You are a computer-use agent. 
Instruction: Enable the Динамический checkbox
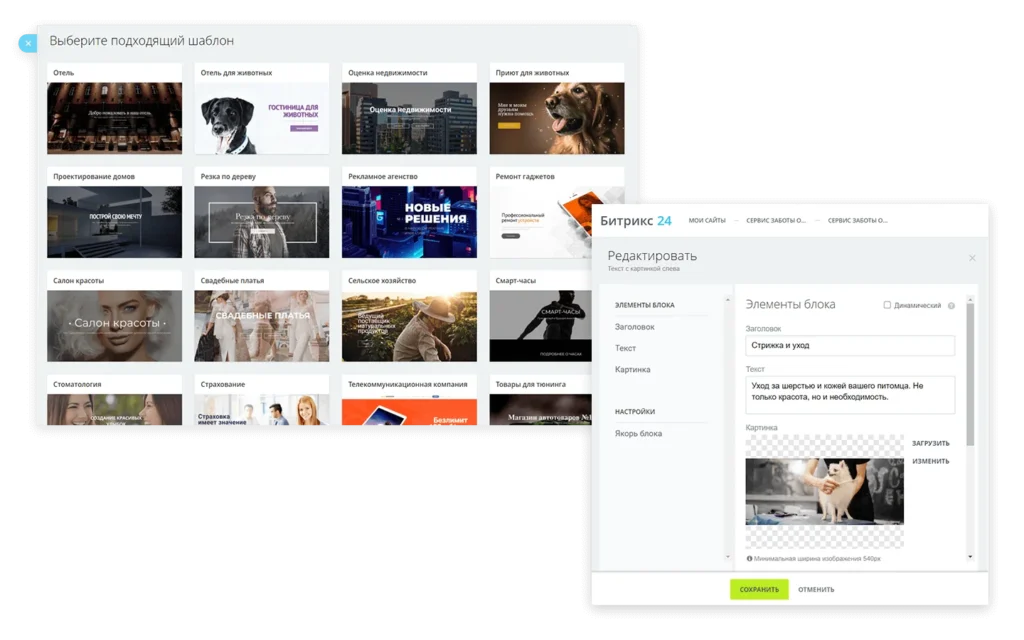click(x=887, y=305)
